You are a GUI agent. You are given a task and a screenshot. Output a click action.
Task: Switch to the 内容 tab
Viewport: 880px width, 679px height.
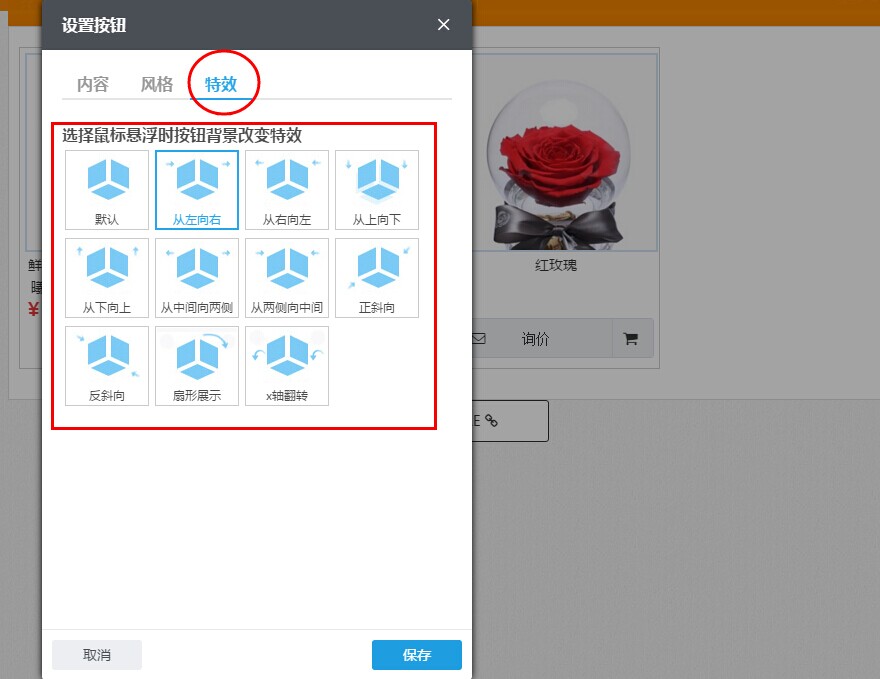93,84
